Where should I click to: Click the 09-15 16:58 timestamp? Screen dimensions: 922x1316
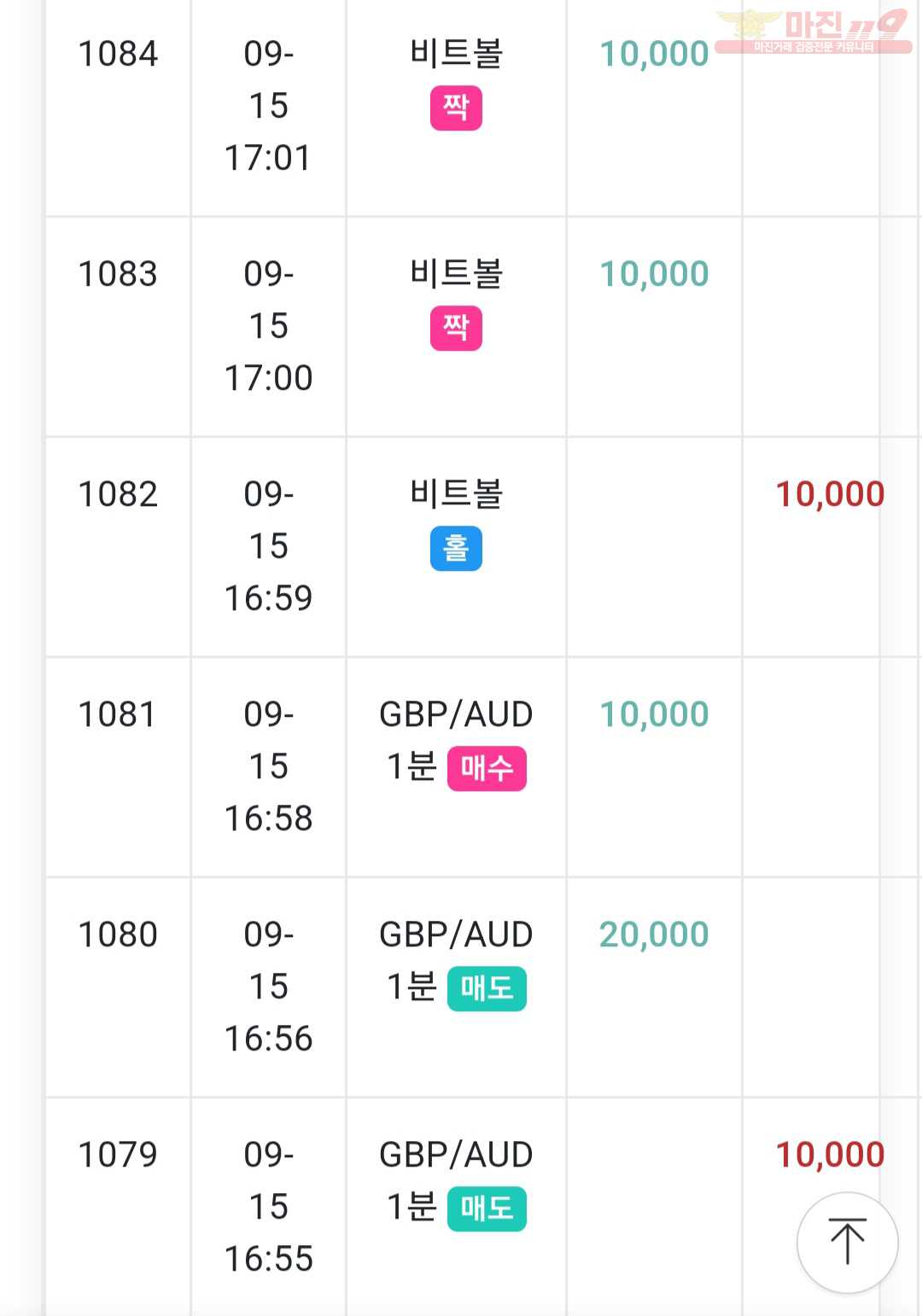(x=268, y=766)
